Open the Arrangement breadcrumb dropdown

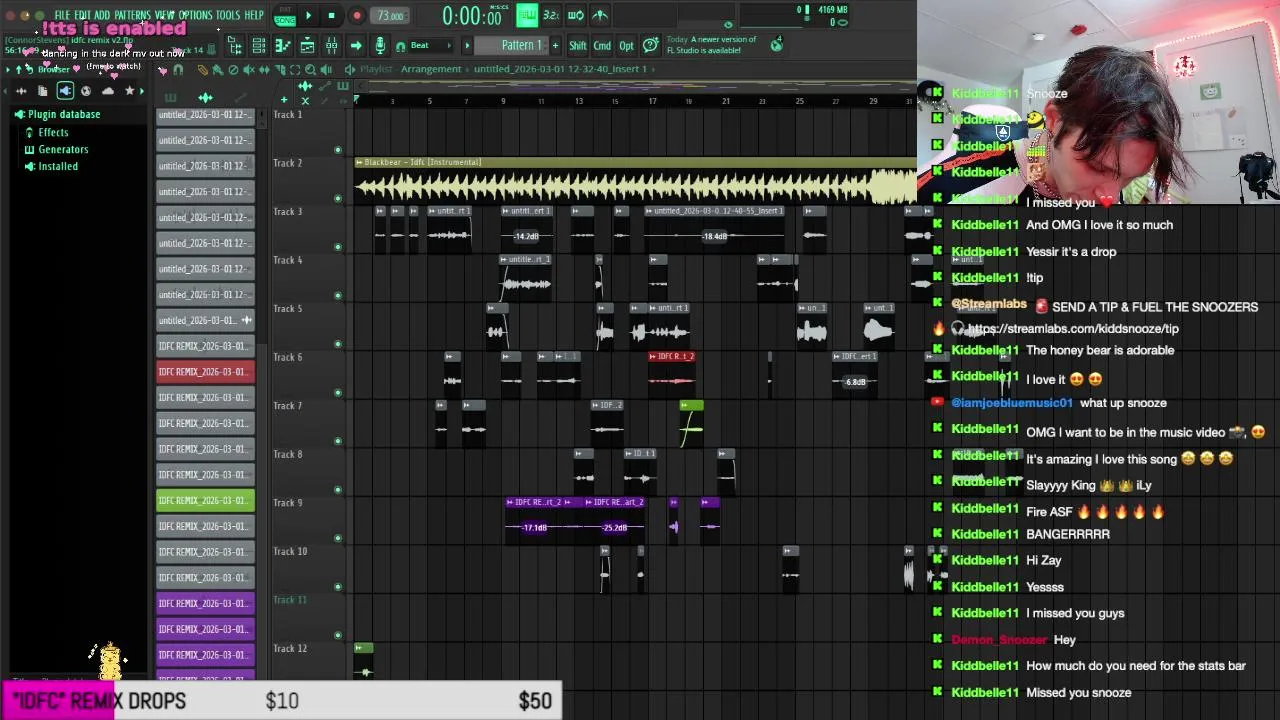click(x=431, y=69)
